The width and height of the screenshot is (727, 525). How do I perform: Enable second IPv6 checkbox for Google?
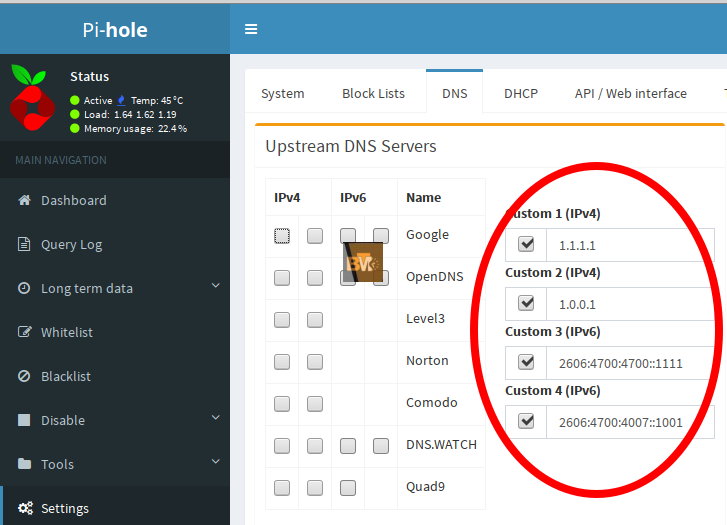pyautogui.click(x=381, y=235)
